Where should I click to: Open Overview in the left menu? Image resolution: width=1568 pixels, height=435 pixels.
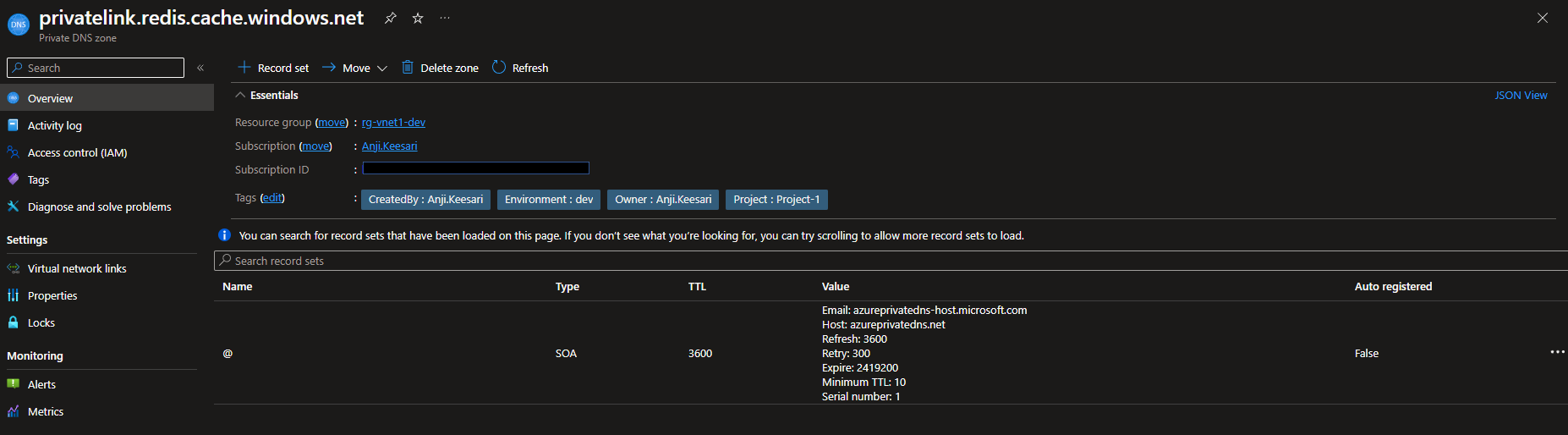(x=107, y=98)
